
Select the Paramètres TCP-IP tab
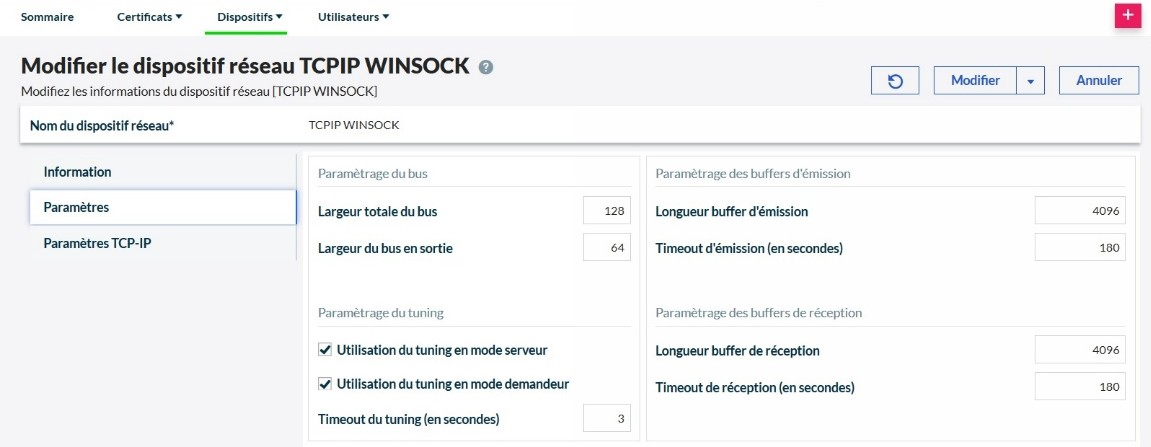point(97,243)
